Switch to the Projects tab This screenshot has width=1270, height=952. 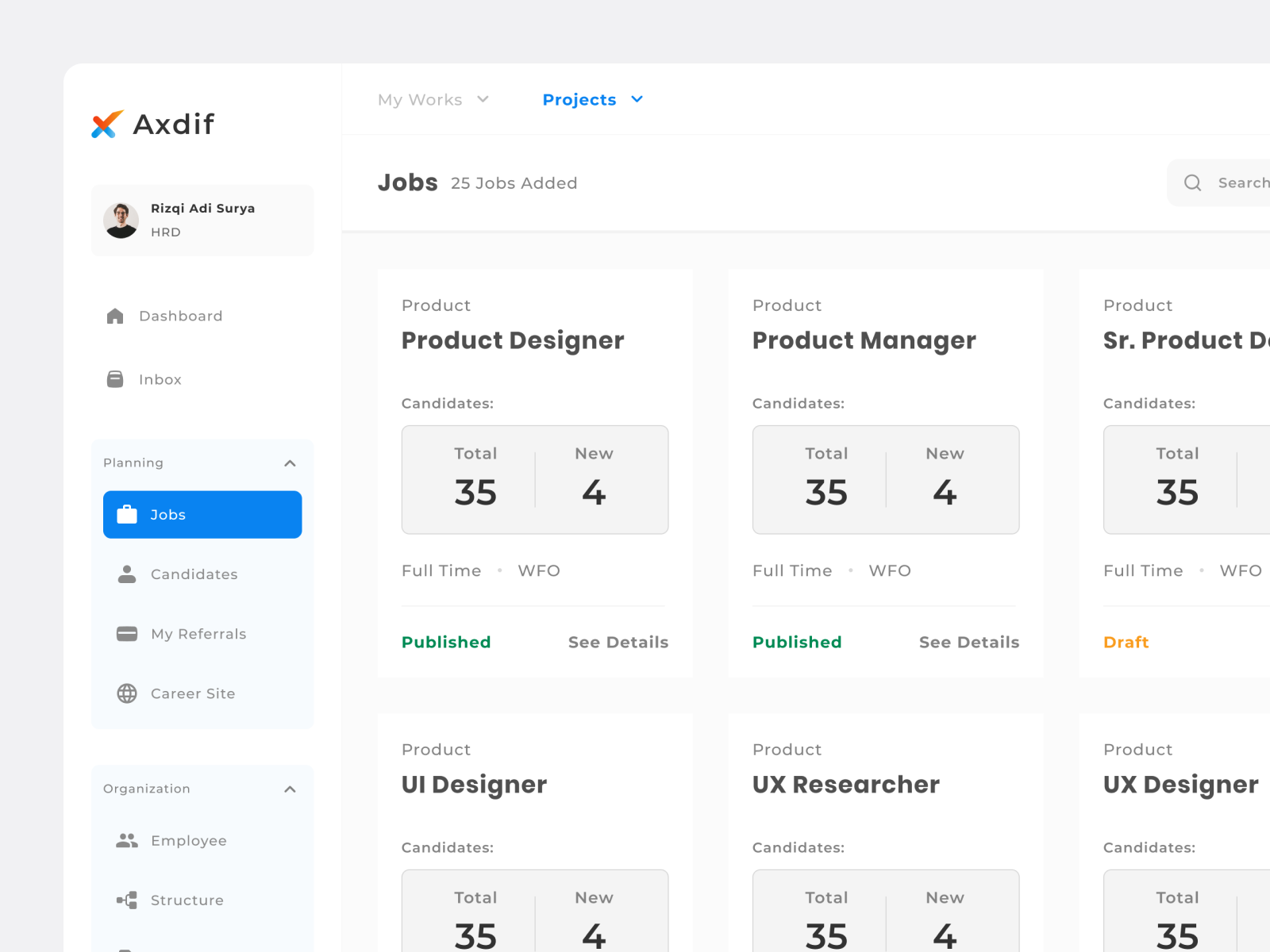tap(579, 99)
